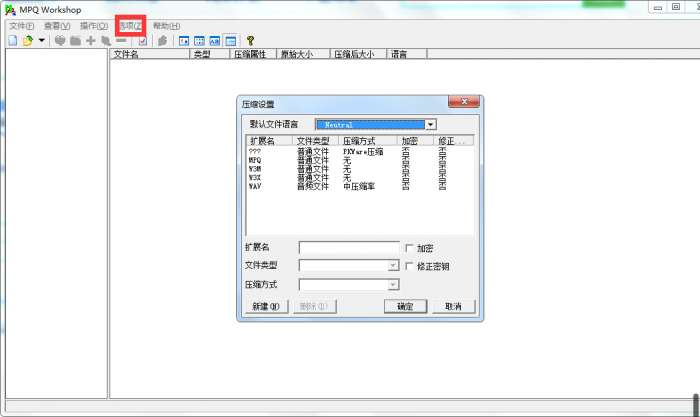Click the greyed-out folder toolbar icon
This screenshot has height=417, width=700.
[75, 41]
